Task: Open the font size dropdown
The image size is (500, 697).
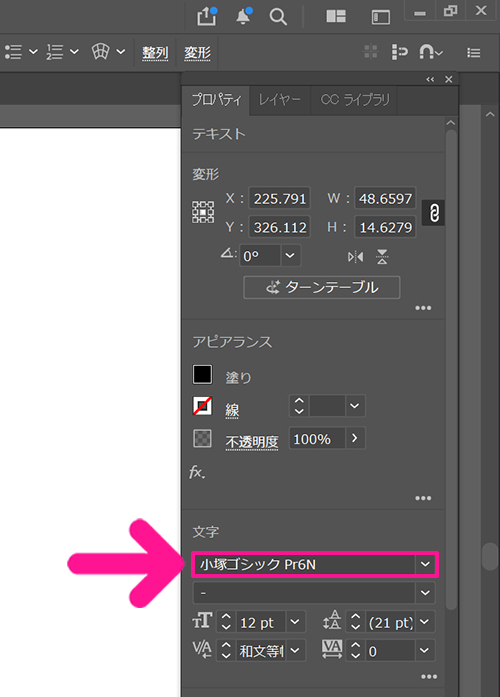Action: (x=295, y=622)
